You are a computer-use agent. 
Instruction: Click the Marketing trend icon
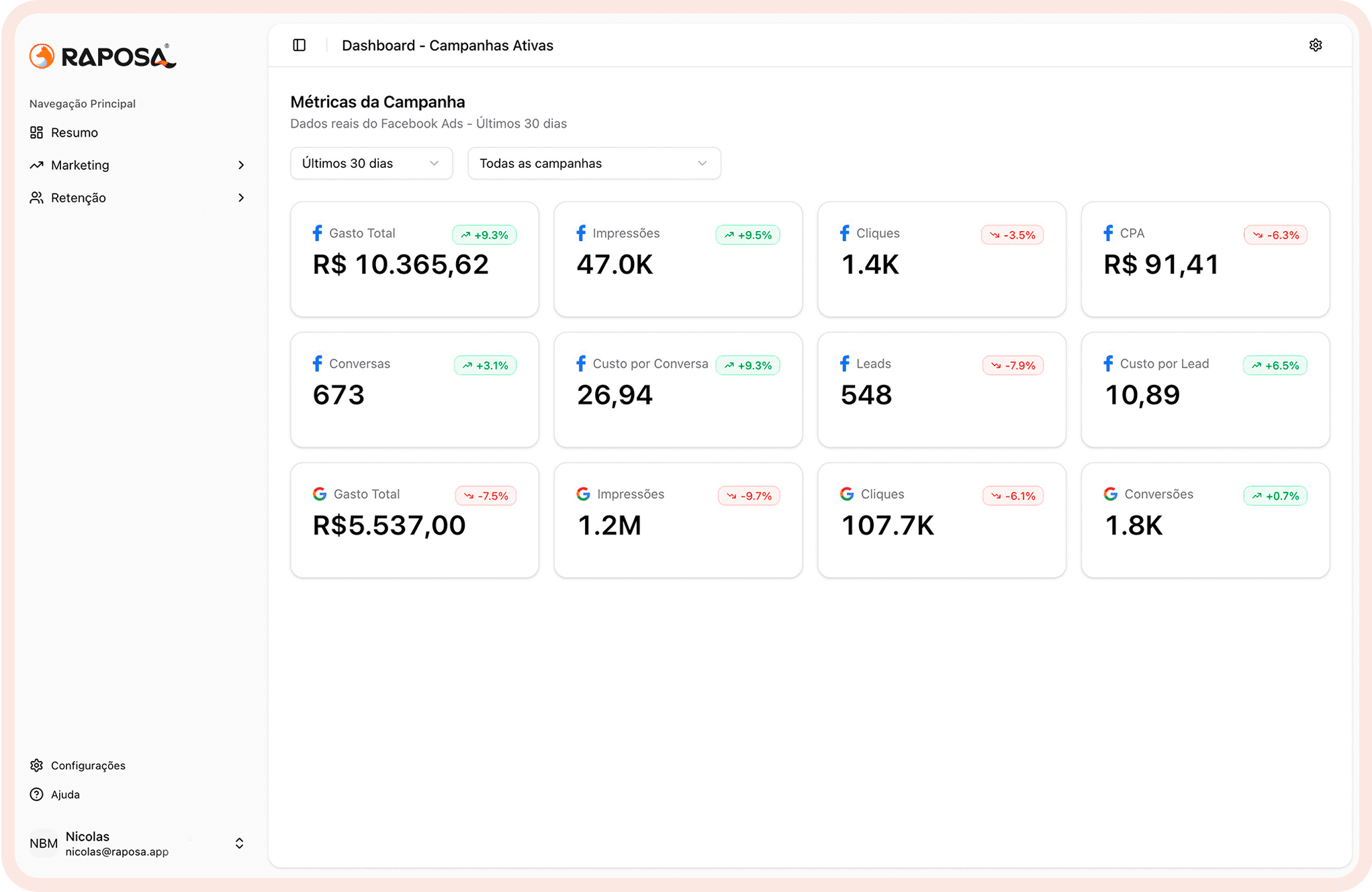tap(36, 165)
